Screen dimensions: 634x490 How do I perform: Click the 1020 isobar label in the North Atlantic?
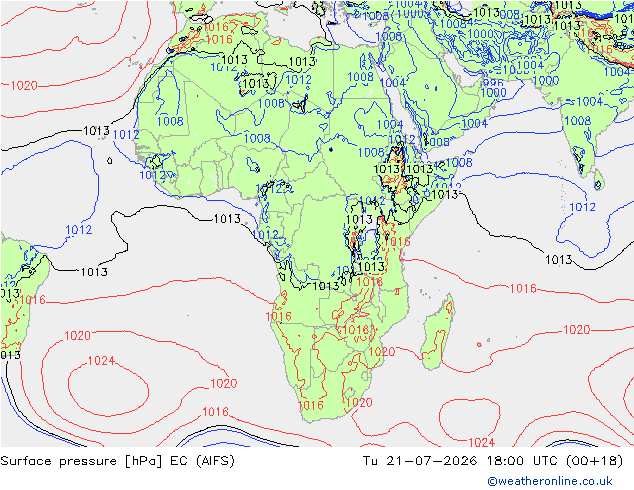tap(24, 86)
